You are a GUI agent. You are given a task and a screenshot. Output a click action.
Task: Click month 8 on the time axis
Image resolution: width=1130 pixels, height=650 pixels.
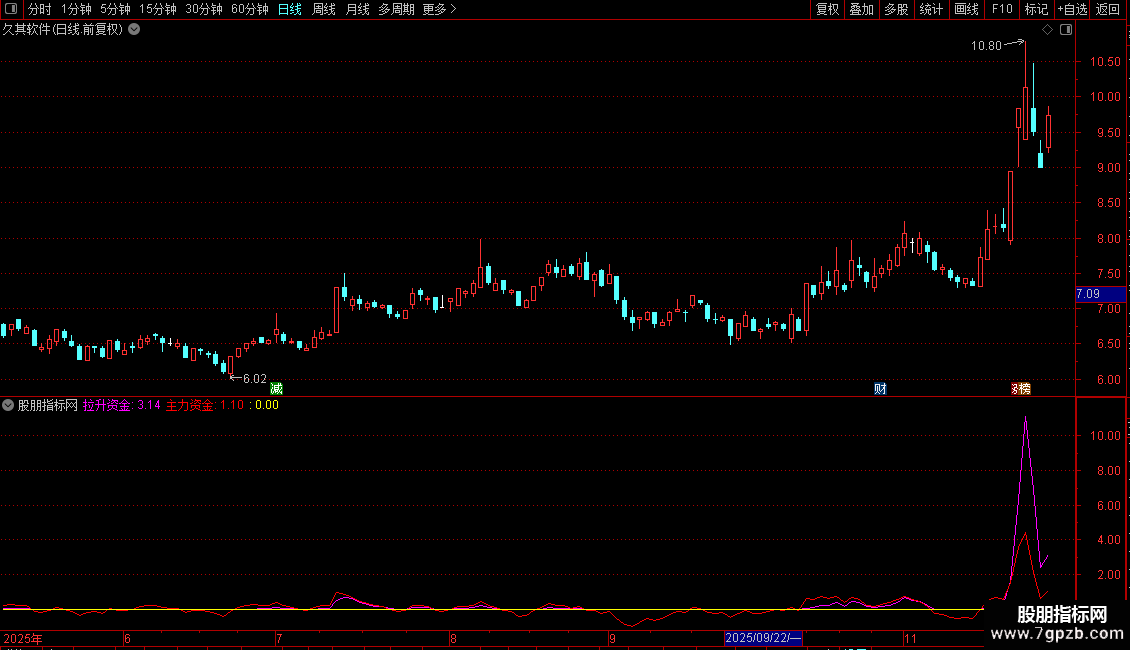pos(453,638)
